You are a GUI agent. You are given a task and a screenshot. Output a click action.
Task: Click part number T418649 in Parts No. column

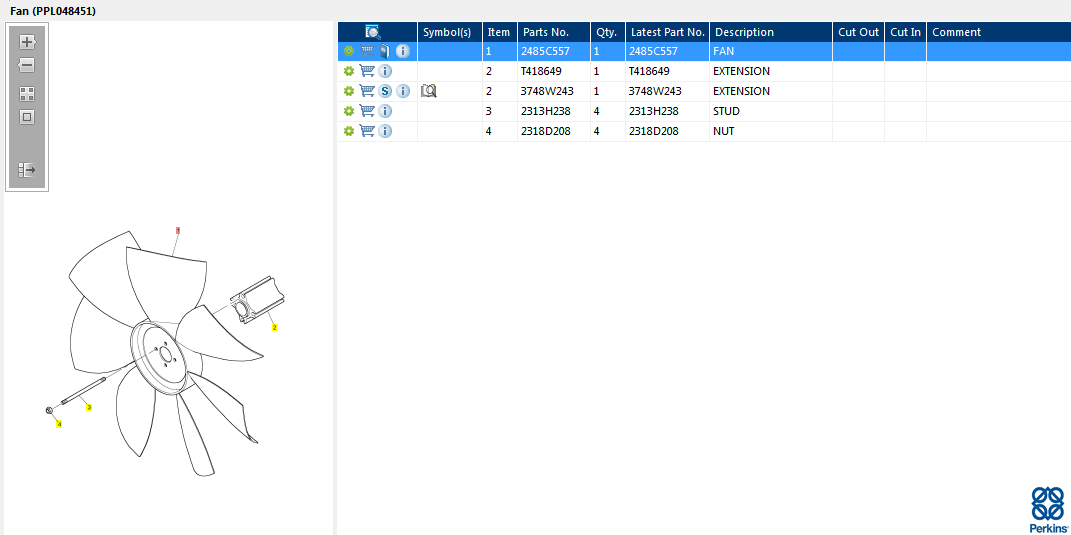(541, 71)
